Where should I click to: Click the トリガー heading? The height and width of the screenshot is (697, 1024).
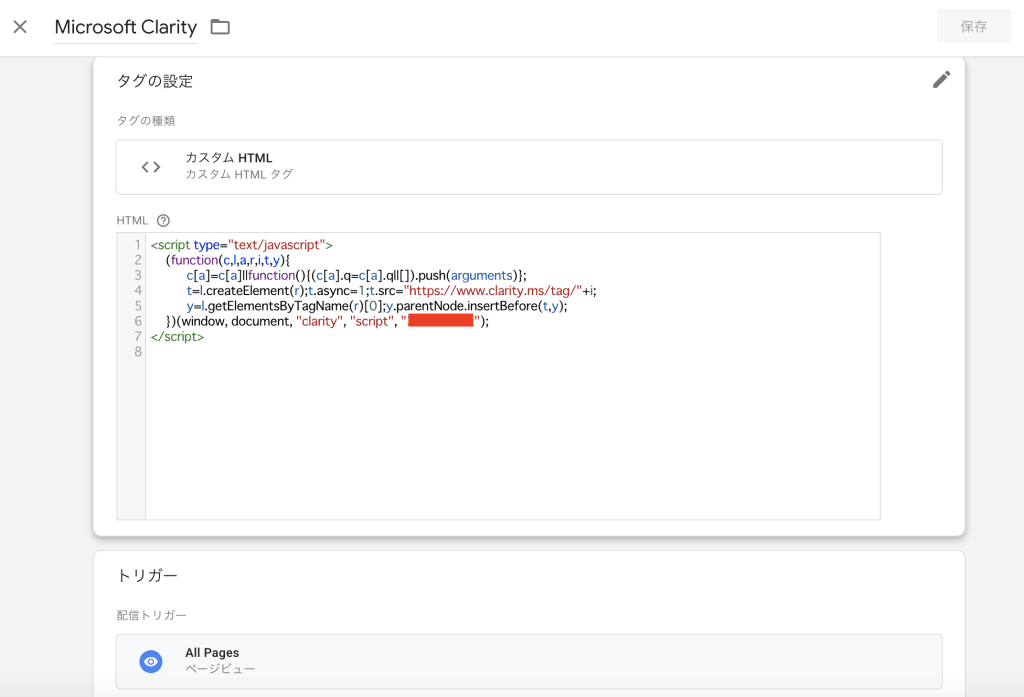(x=147, y=575)
